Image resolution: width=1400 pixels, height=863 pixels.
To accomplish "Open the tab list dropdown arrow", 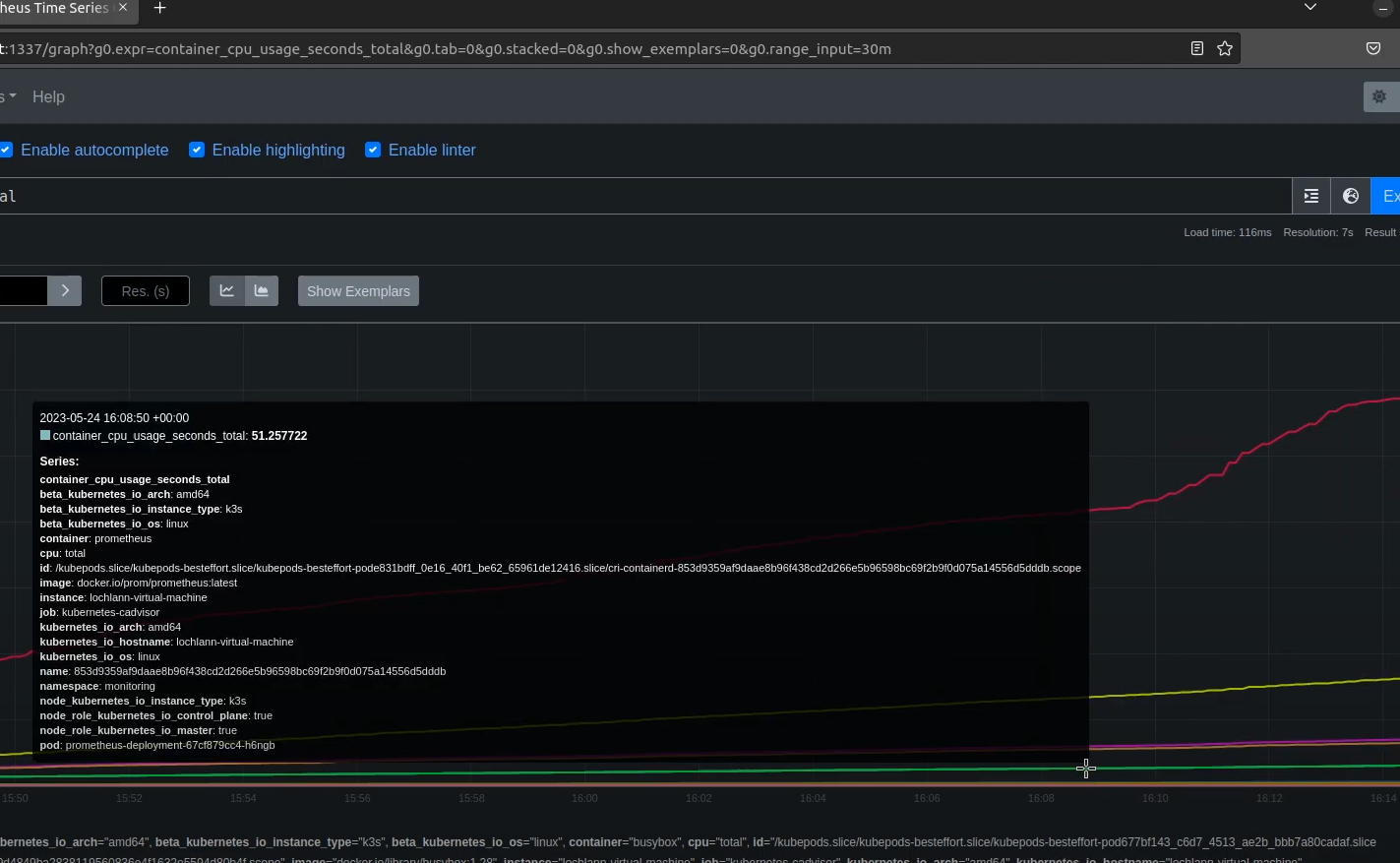I will coord(1309,8).
